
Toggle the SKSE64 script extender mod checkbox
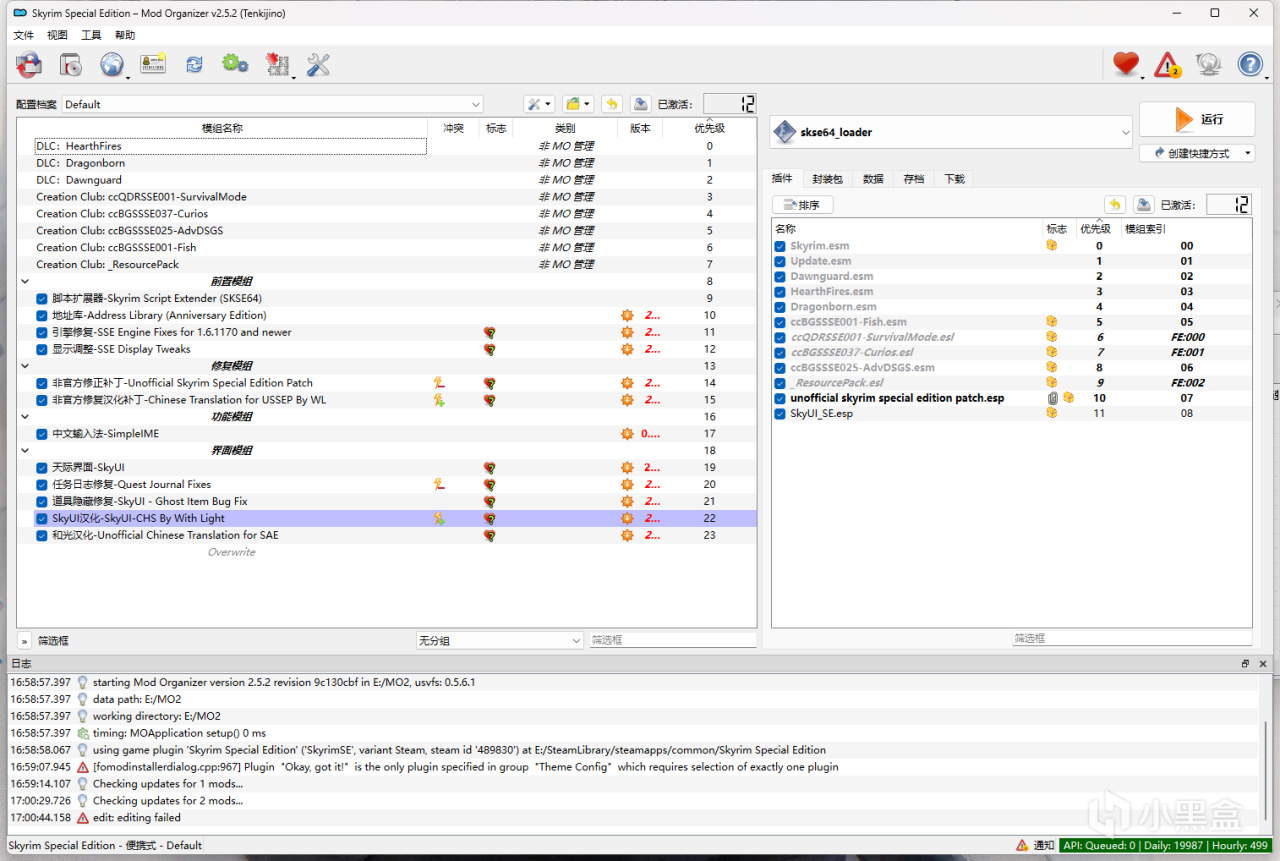[42, 298]
